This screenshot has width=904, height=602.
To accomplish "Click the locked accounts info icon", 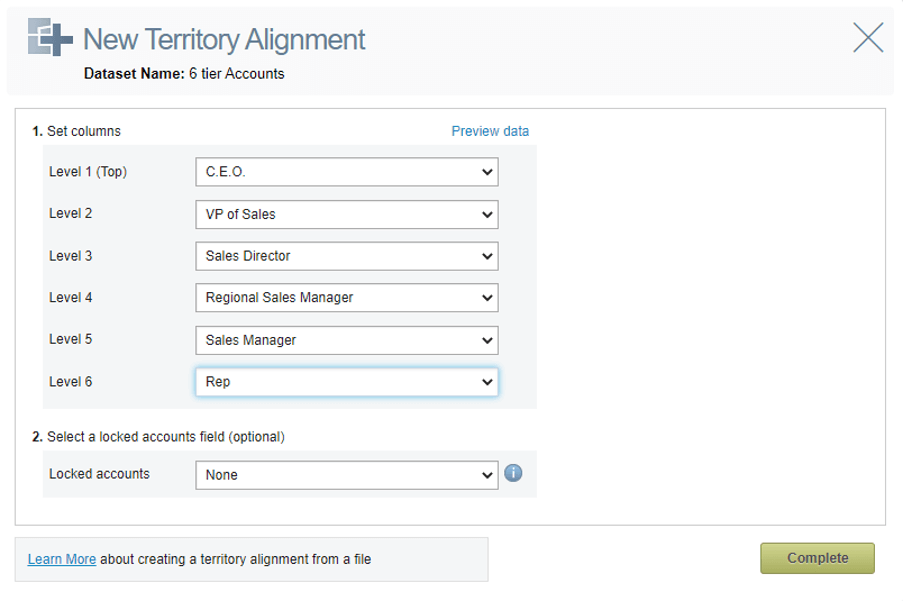I will [513, 473].
